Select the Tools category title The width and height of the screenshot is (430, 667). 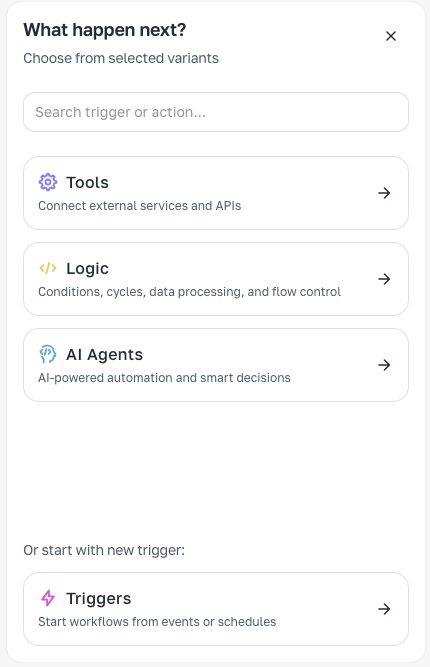pyautogui.click(x=87, y=182)
